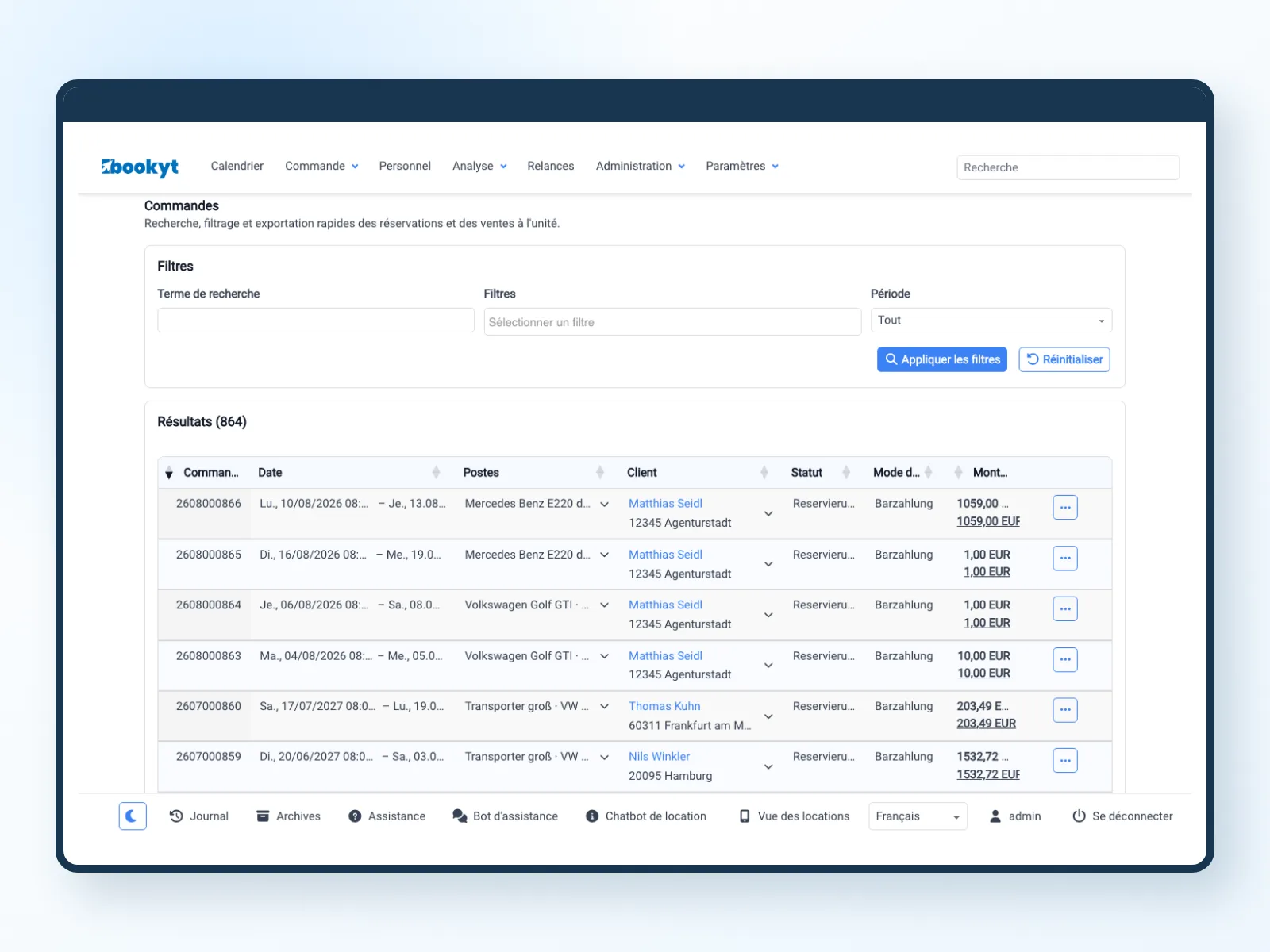Open the Français language selector
Screen dimensions: 1270x952
918,816
